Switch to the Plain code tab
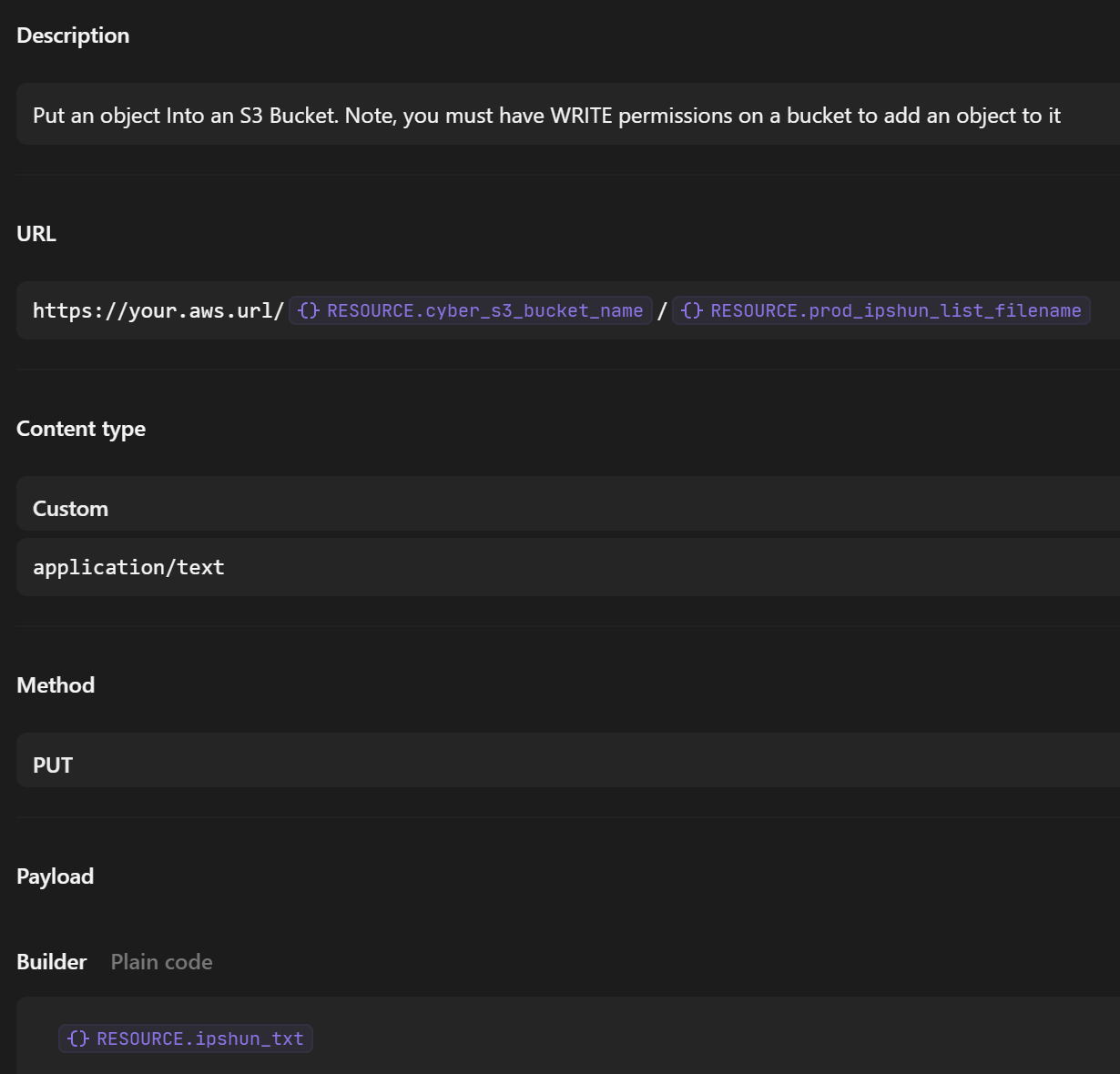 (161, 962)
